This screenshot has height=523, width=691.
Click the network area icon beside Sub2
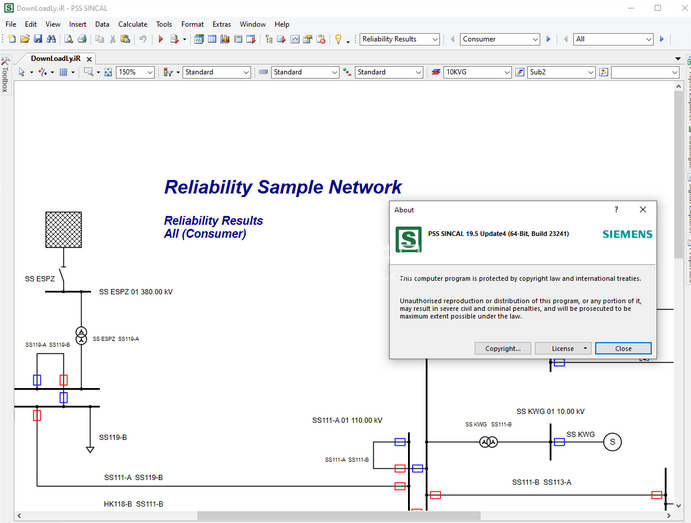tap(520, 72)
